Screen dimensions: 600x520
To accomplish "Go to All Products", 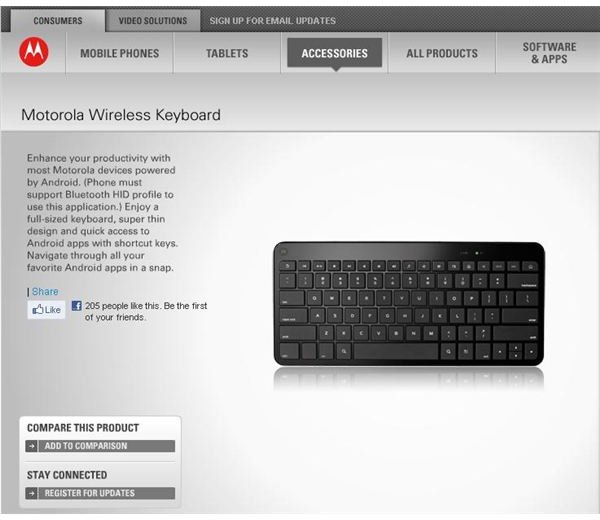I will [442, 53].
